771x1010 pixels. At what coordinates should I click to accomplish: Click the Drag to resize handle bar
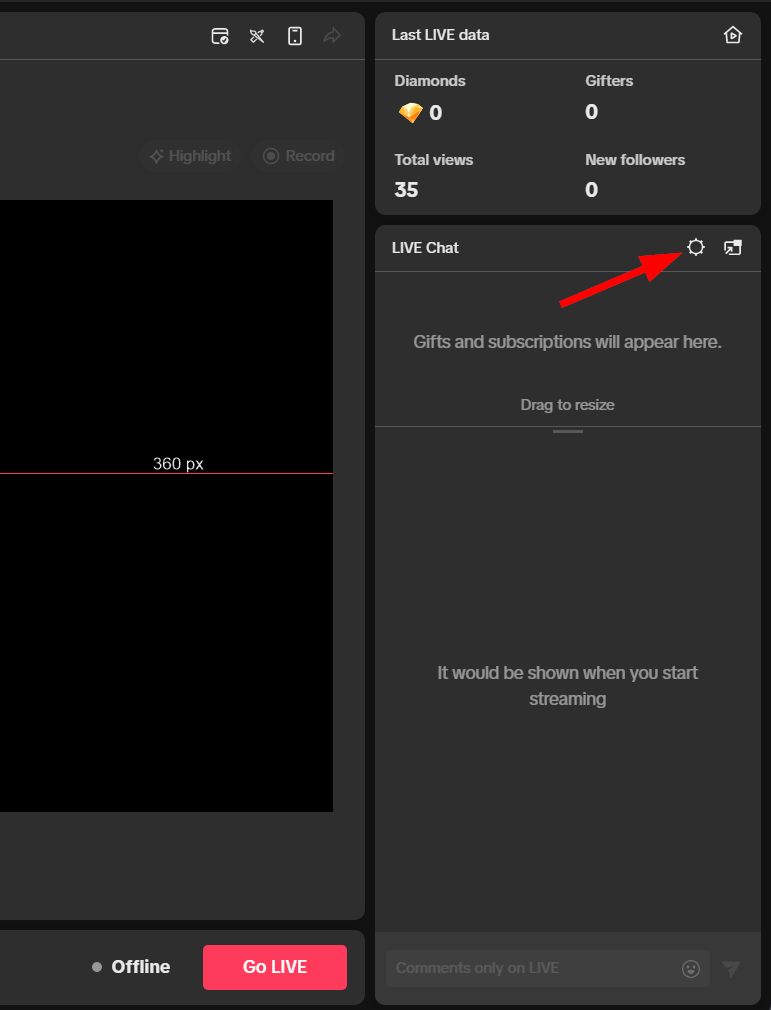pyautogui.click(x=567, y=432)
